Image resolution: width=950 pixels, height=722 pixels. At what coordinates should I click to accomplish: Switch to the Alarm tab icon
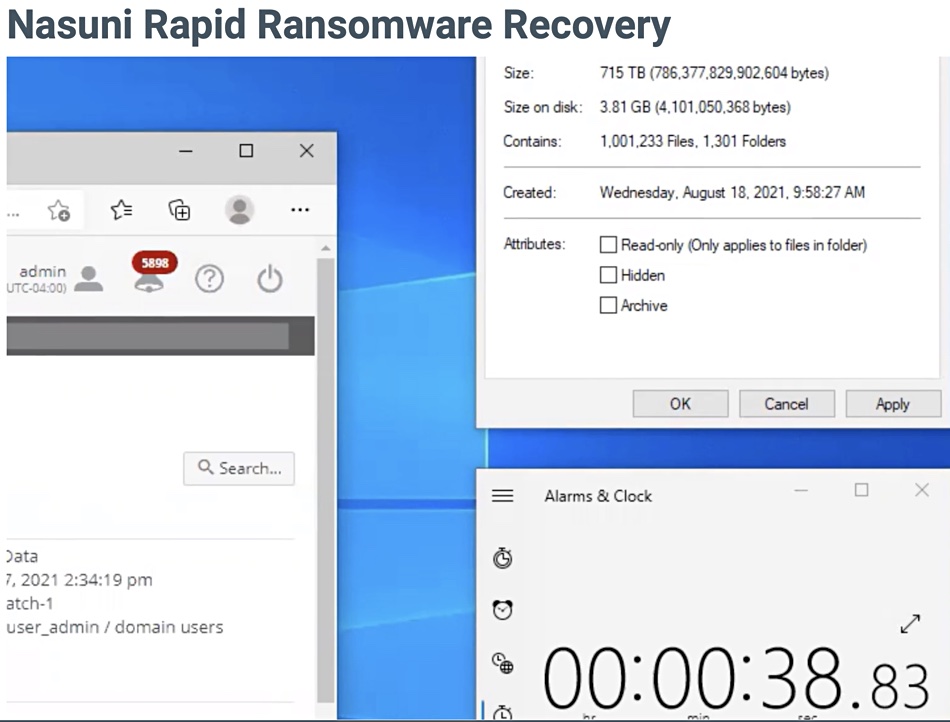[502, 609]
